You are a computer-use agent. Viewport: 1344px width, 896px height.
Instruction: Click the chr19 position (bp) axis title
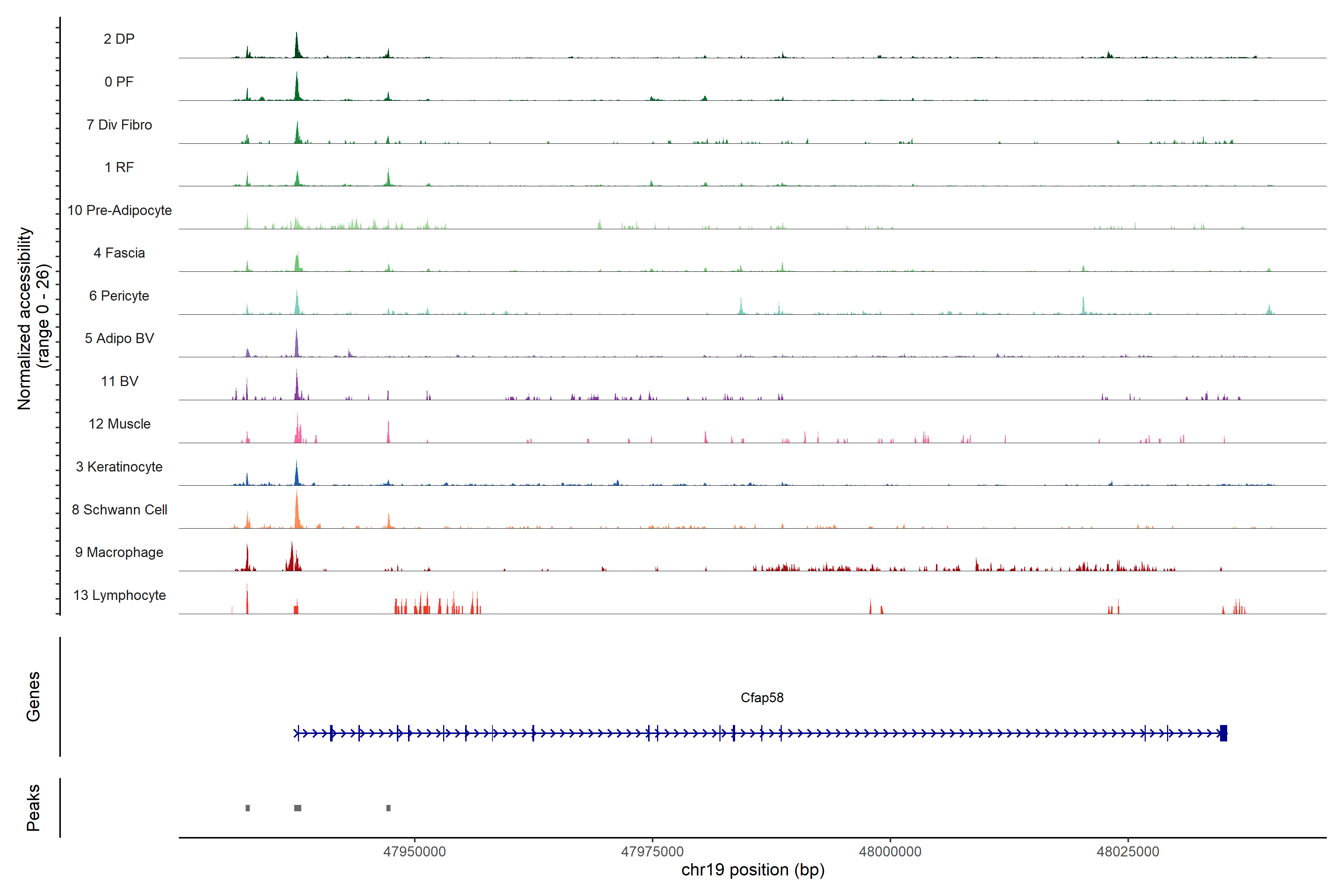click(753, 870)
